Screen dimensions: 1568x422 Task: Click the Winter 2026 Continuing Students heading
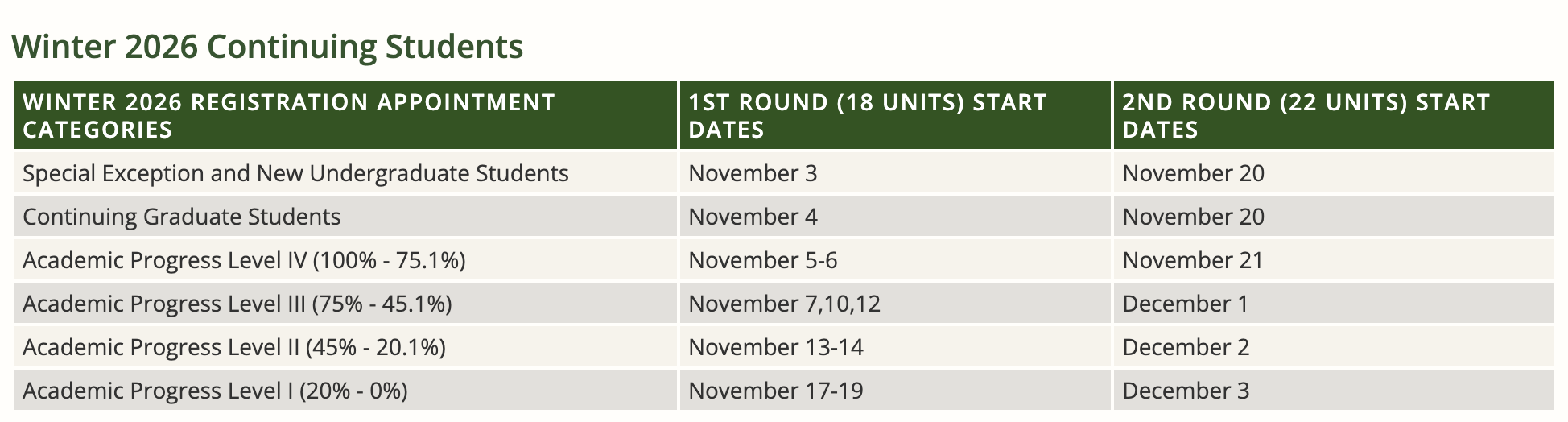coord(267,47)
